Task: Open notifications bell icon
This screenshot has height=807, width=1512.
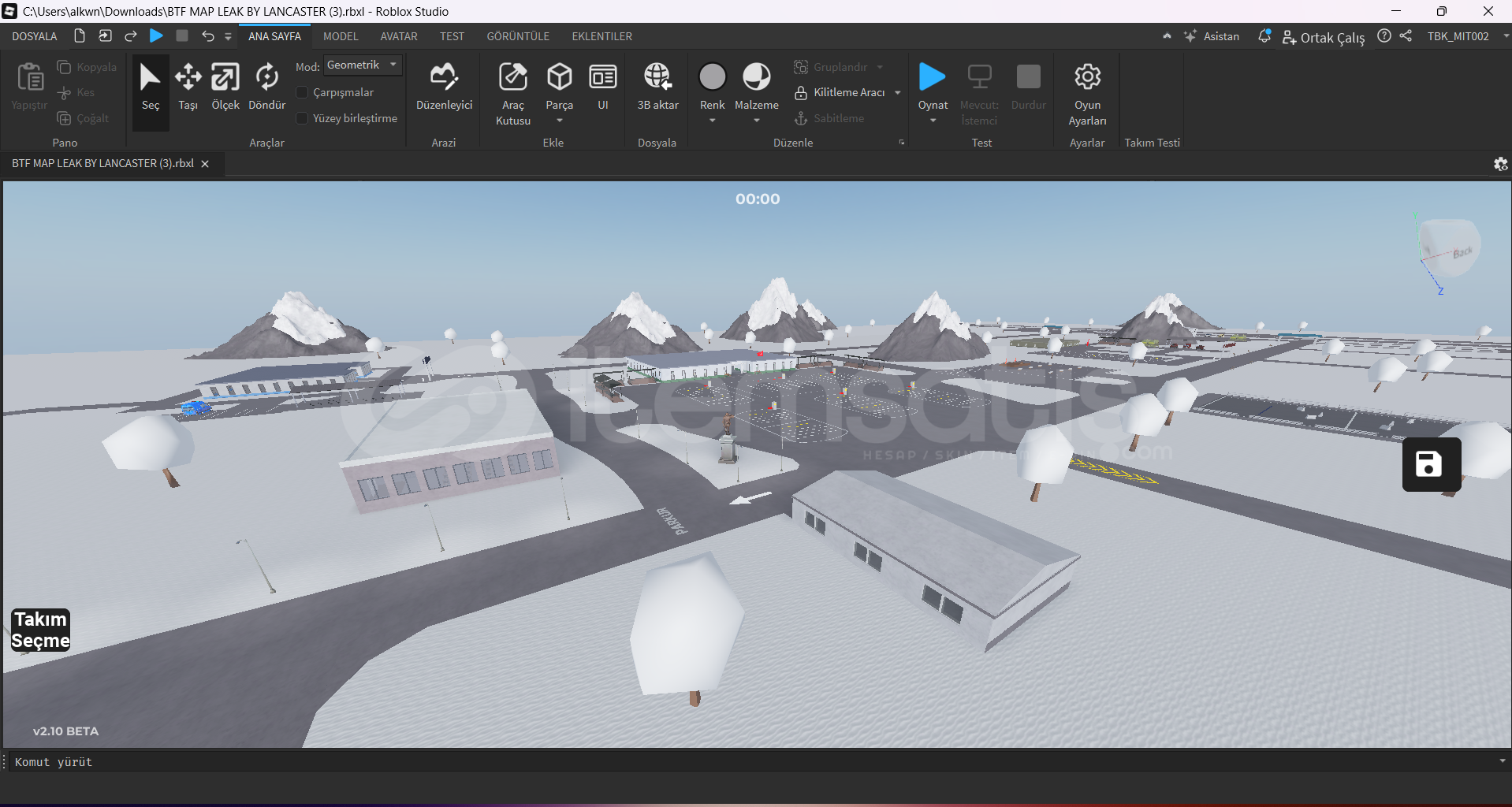Action: click(1264, 36)
